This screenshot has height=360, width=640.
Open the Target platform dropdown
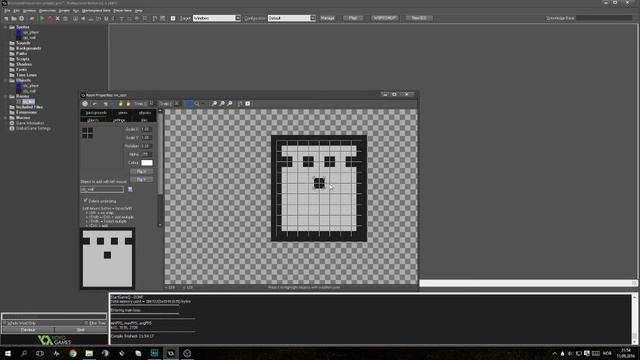(x=238, y=18)
